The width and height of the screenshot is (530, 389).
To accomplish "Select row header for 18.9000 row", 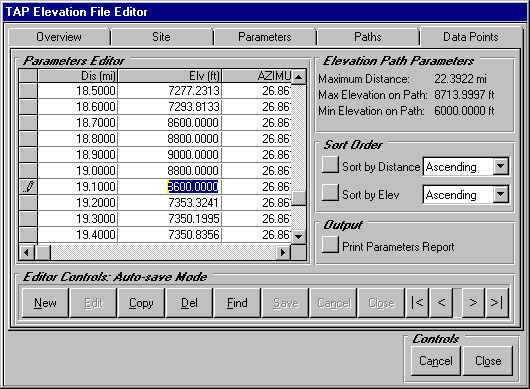I will [x=28, y=154].
